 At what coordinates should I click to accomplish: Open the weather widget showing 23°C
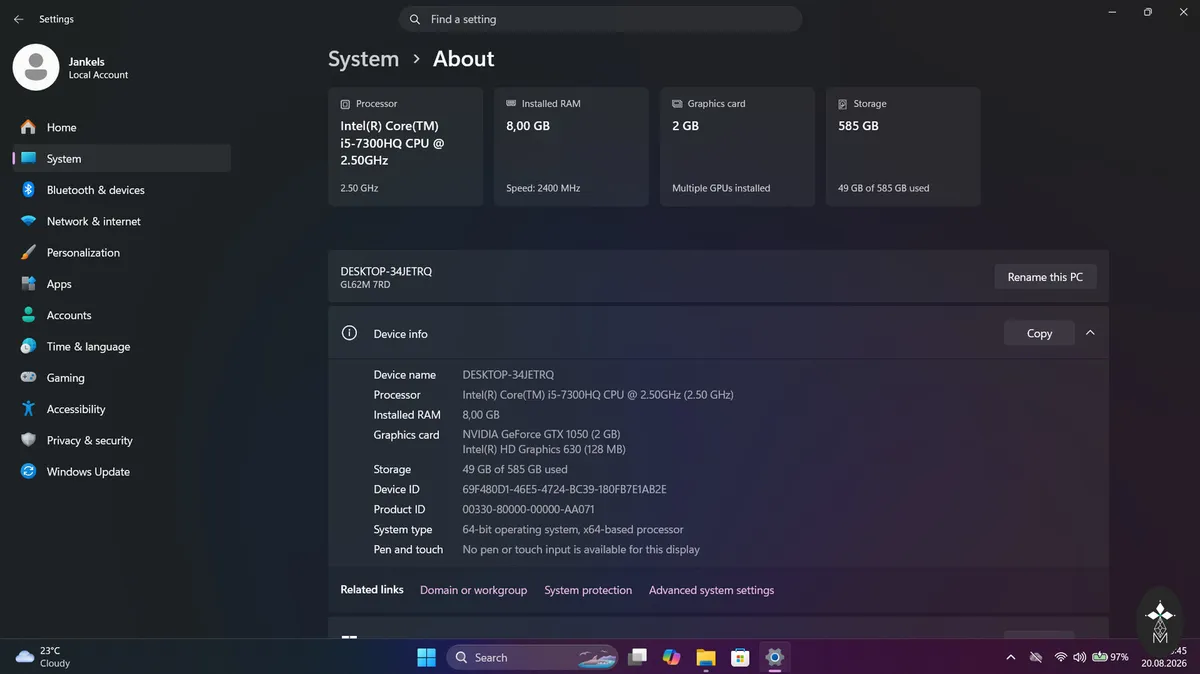pyautogui.click(x=43, y=657)
